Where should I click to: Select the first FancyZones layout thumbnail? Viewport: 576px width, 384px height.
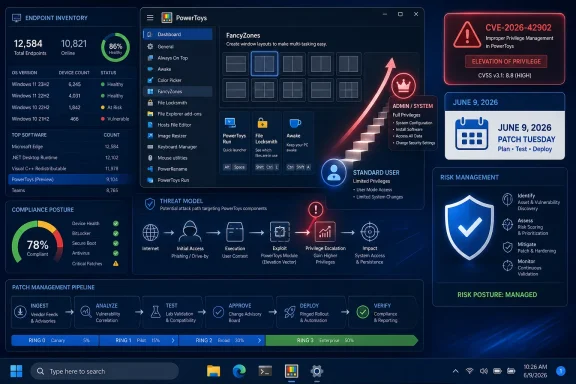point(236,64)
